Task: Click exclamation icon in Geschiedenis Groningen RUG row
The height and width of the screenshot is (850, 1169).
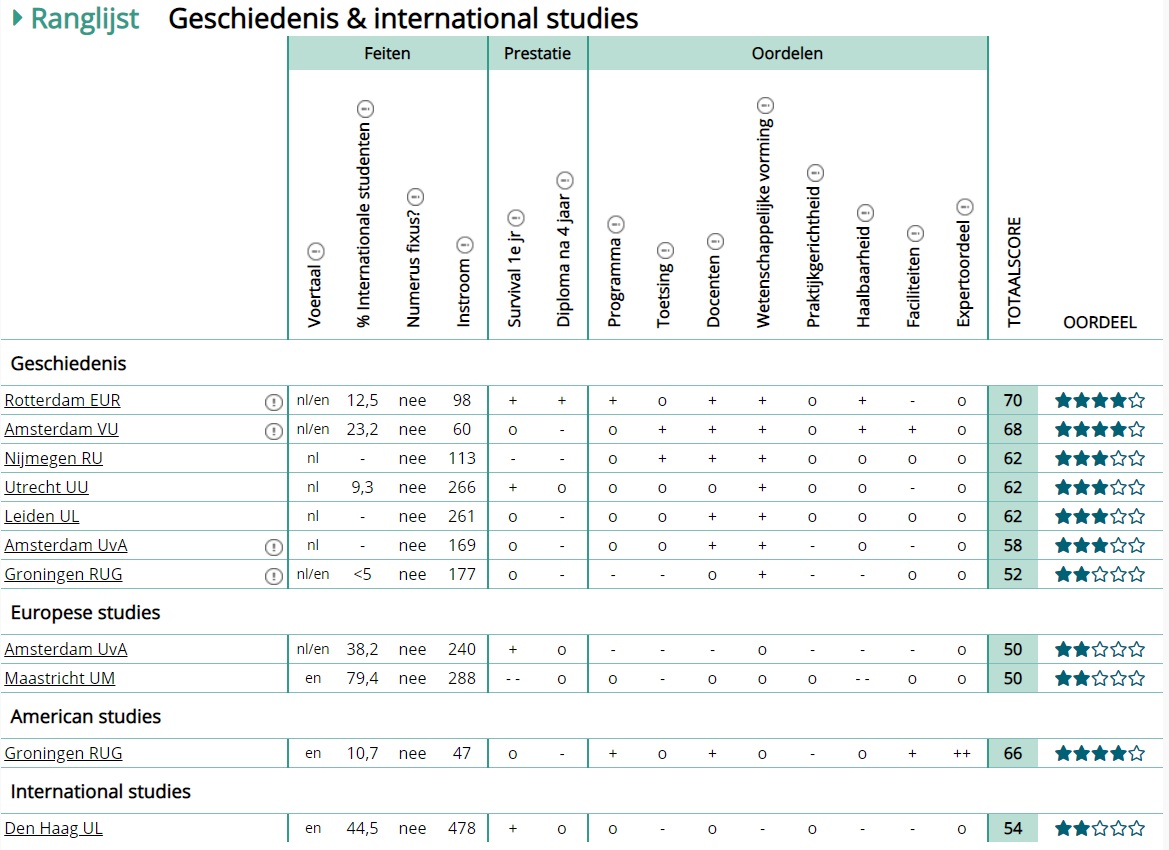Action: click(x=274, y=576)
